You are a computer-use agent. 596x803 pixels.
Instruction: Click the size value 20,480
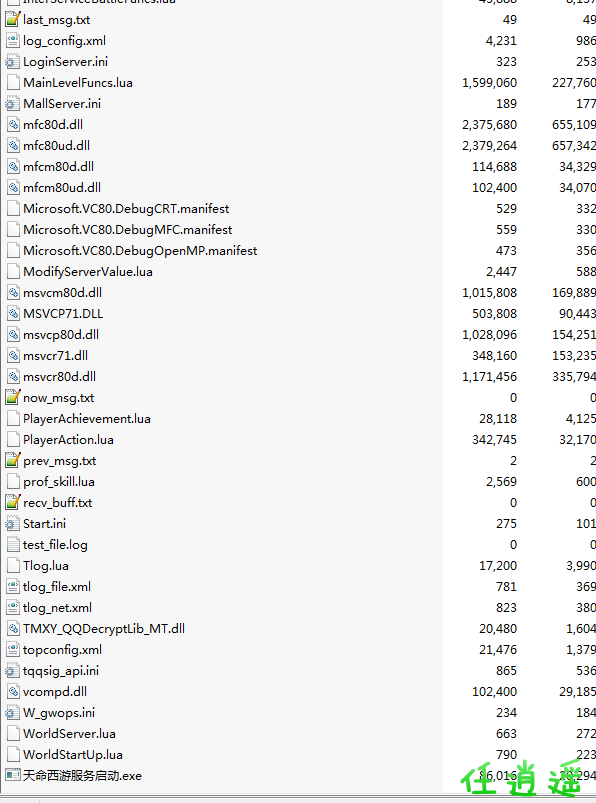(498, 628)
